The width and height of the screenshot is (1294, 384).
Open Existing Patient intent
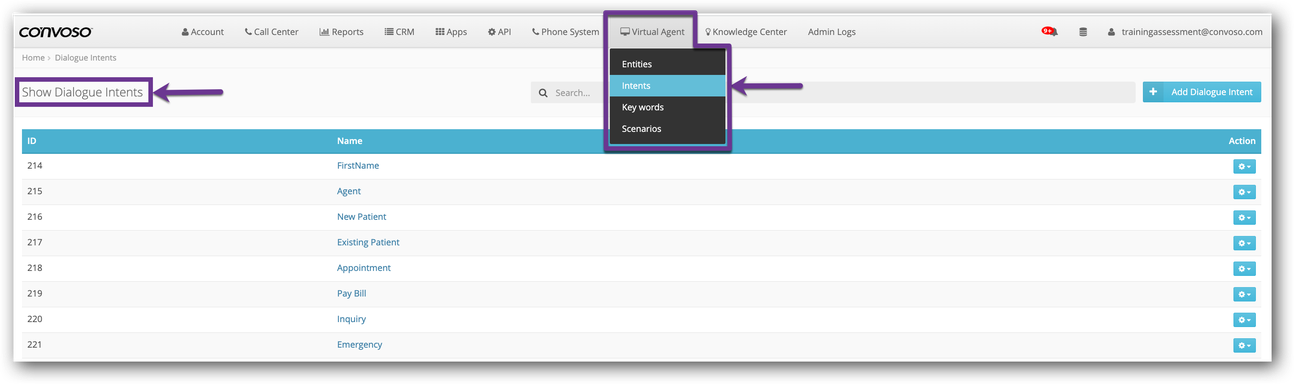coord(368,243)
